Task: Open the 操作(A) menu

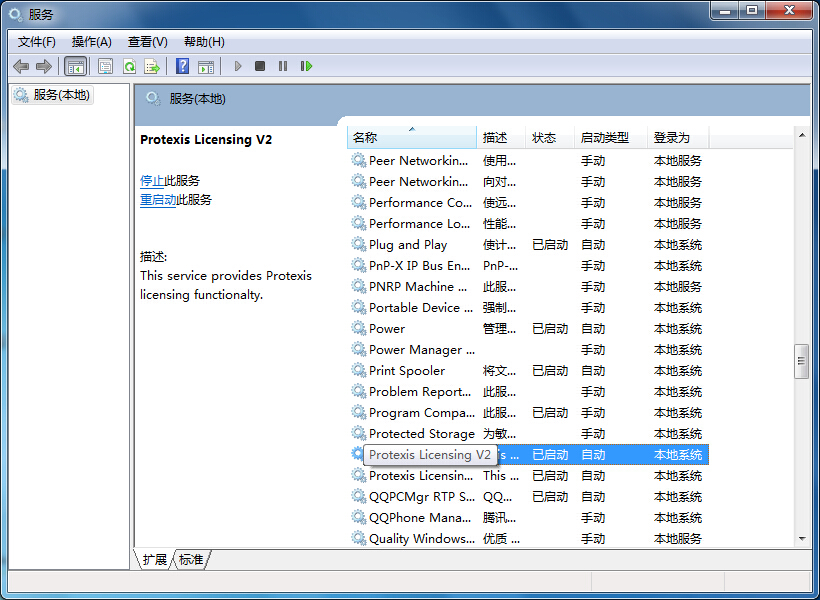Action: pos(92,42)
